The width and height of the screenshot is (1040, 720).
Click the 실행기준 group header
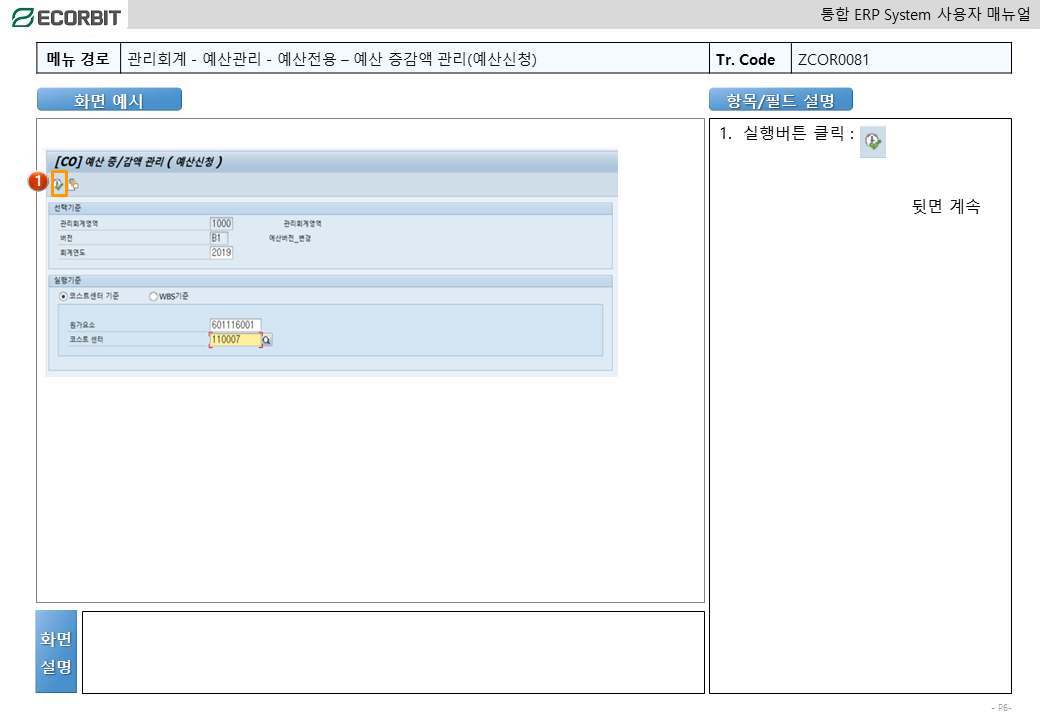tap(69, 281)
